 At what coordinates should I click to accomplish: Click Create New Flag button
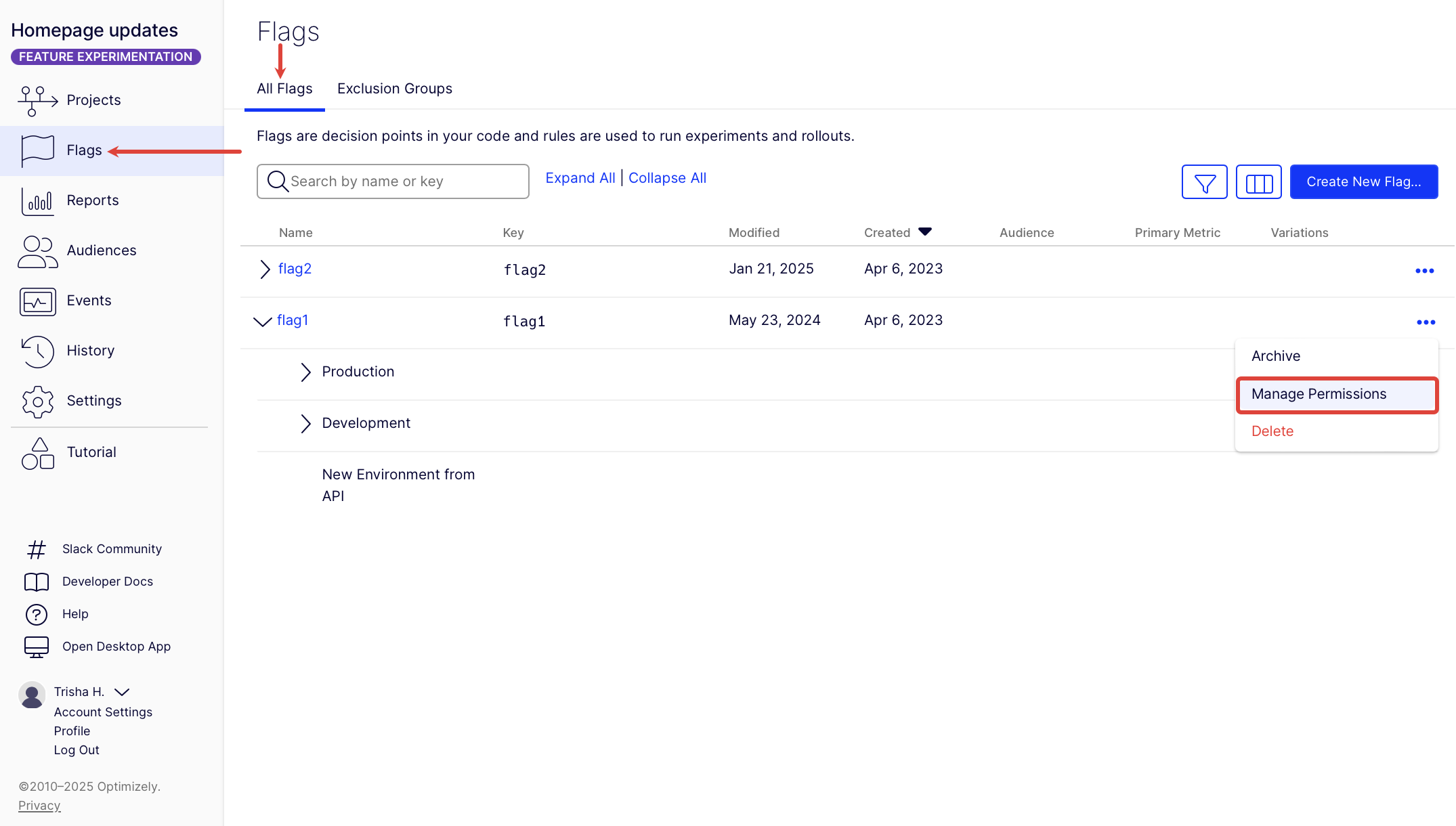pos(1363,182)
